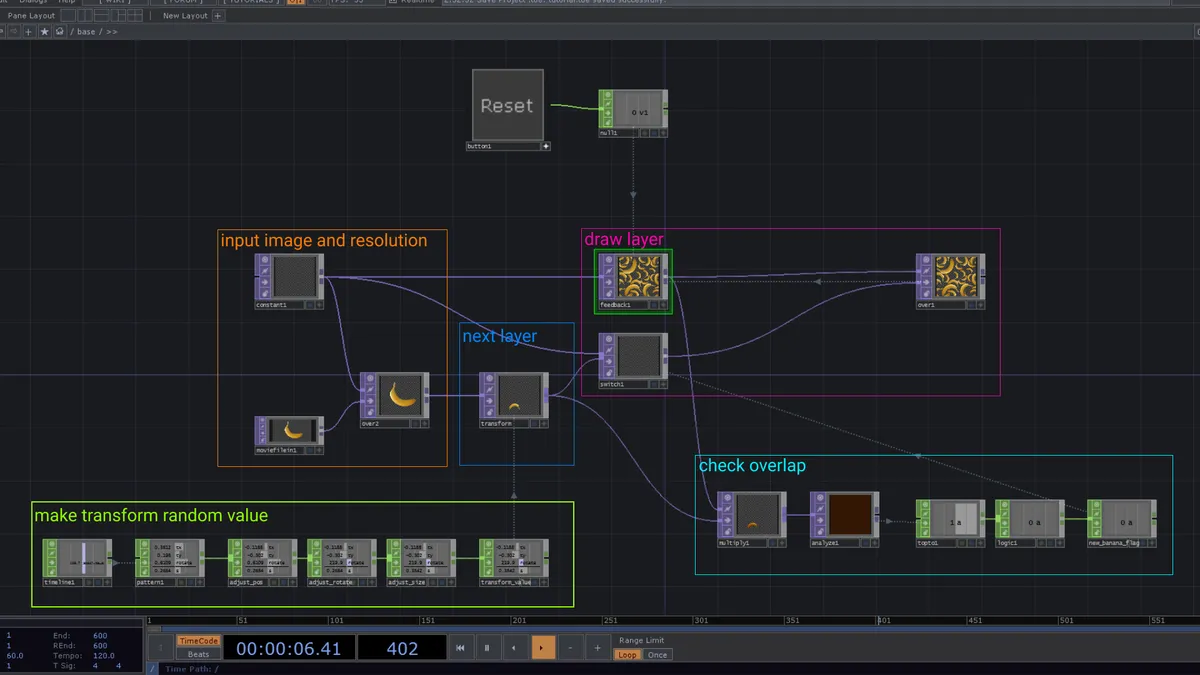Select TimeCode display mode
This screenshot has width=1200, height=675.
coord(198,641)
